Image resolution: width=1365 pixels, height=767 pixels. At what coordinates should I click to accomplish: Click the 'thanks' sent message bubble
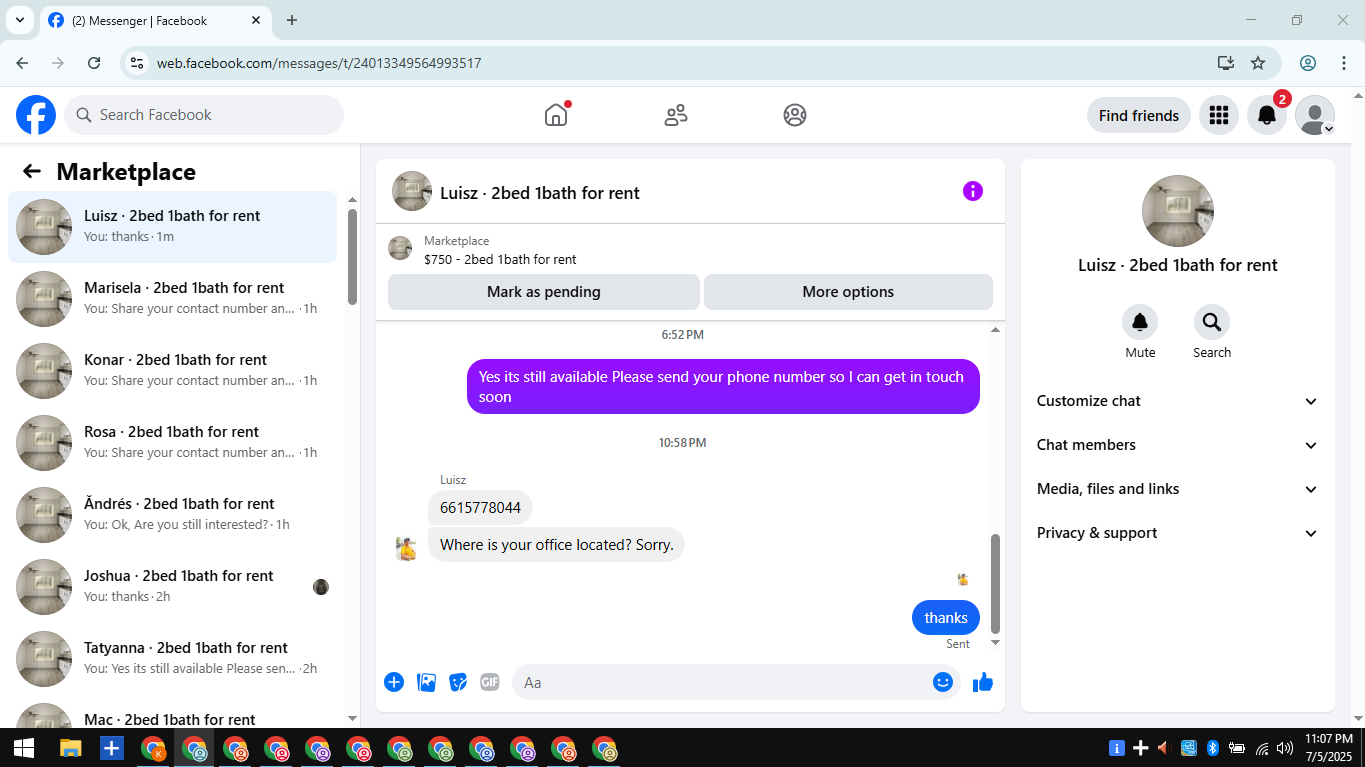(x=946, y=618)
